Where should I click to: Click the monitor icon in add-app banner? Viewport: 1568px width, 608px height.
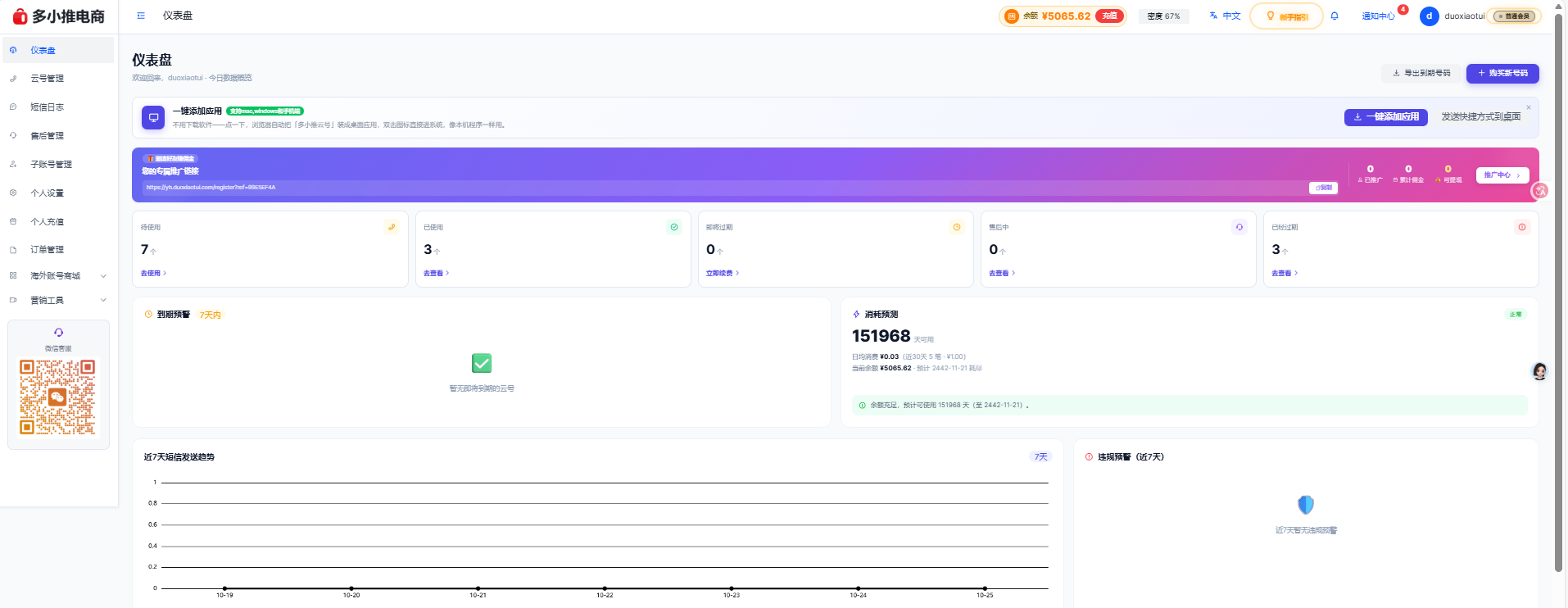[153, 117]
